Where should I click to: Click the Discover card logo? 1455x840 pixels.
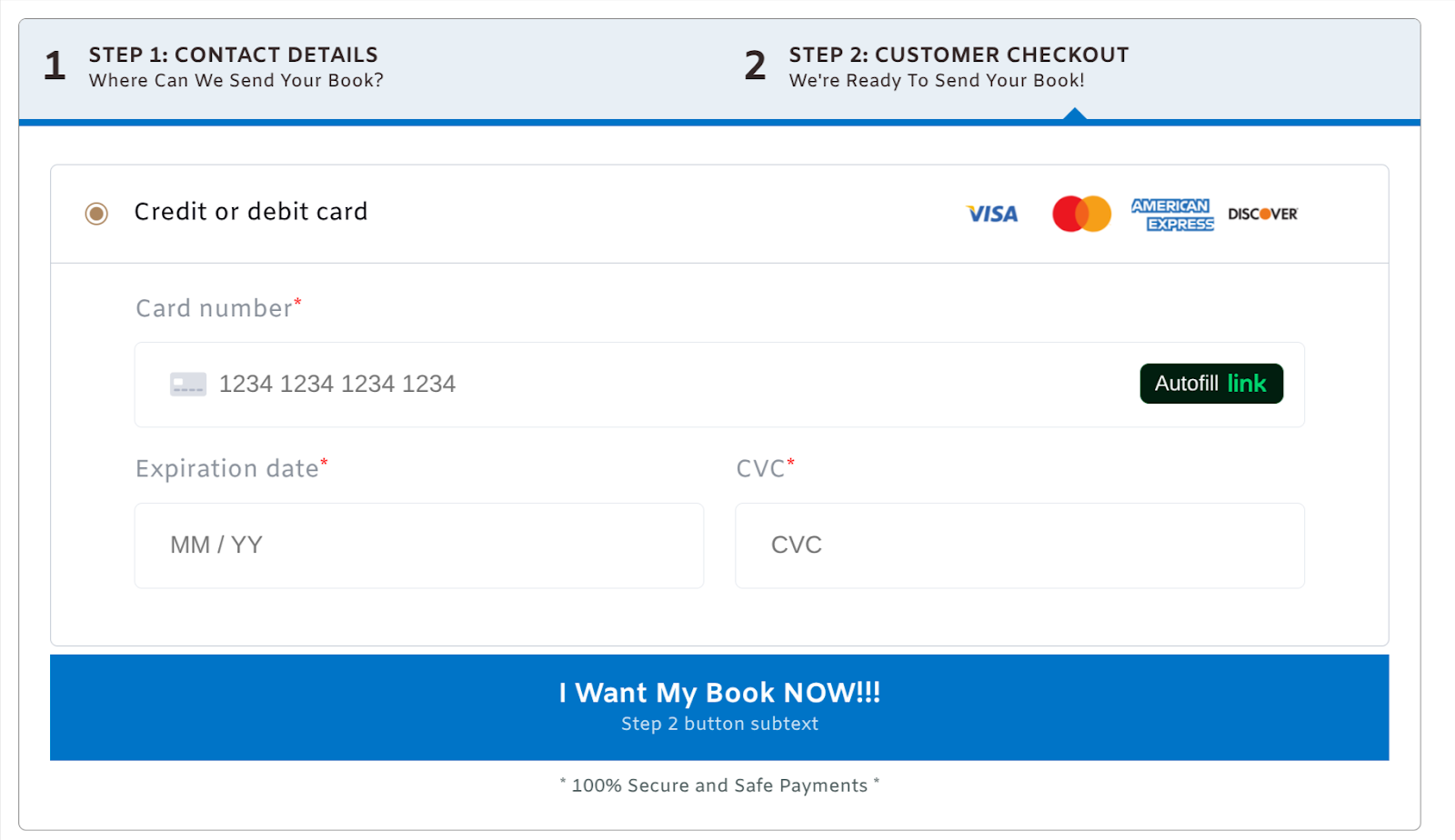(1262, 214)
